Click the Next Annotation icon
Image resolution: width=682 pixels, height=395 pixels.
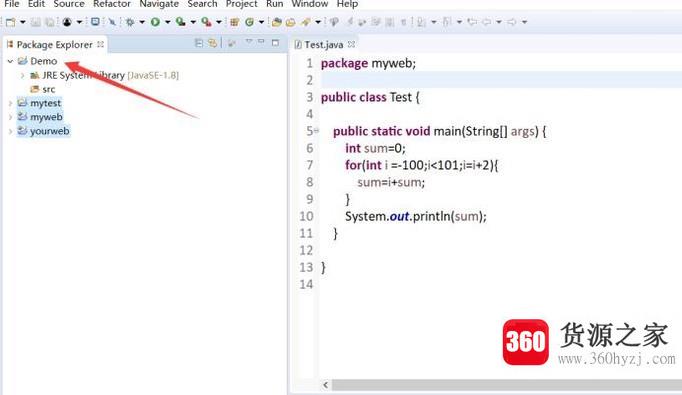[421, 22]
